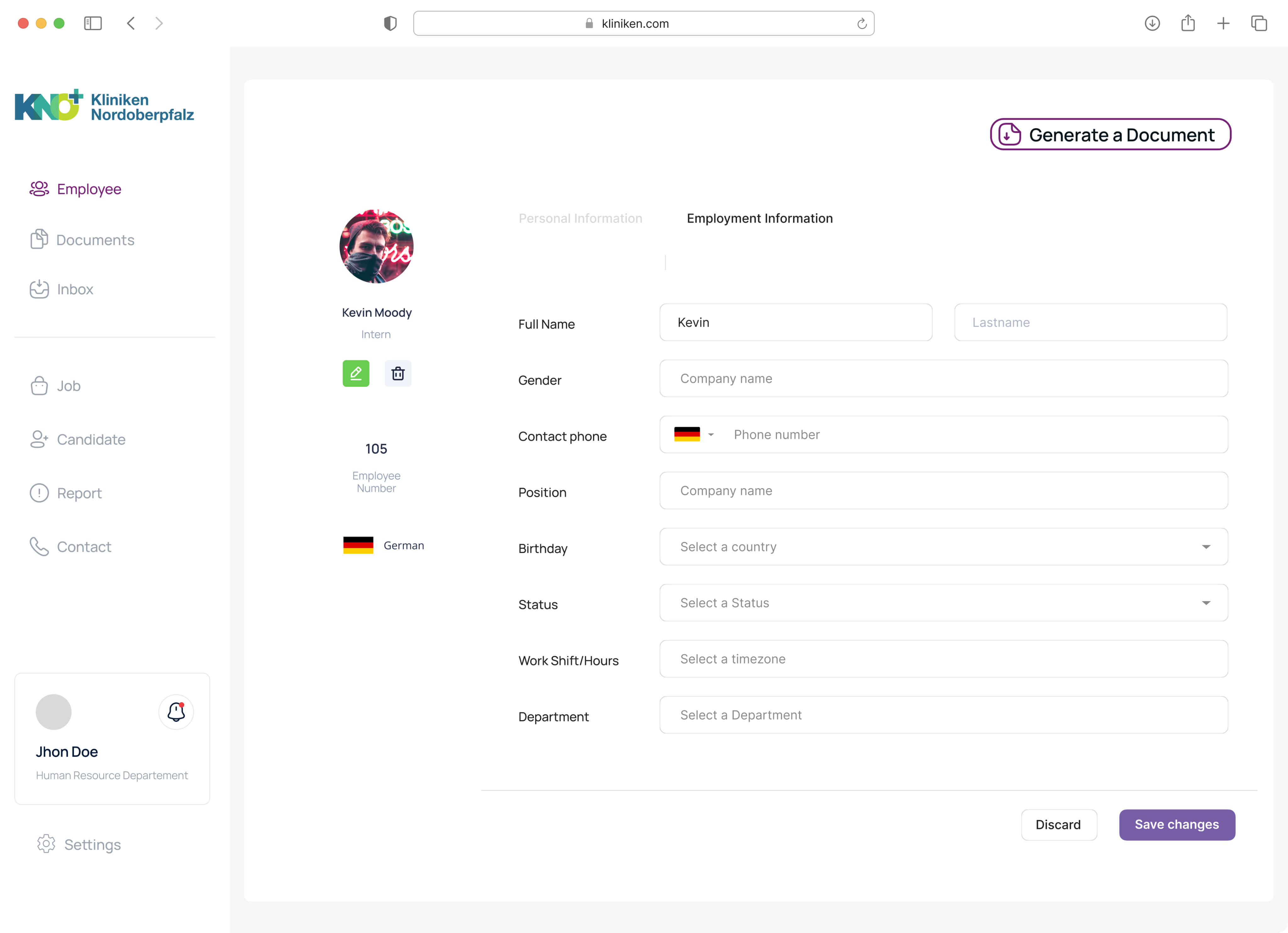Click the Lastname input field
Image resolution: width=1288 pixels, height=933 pixels.
[1090, 322]
